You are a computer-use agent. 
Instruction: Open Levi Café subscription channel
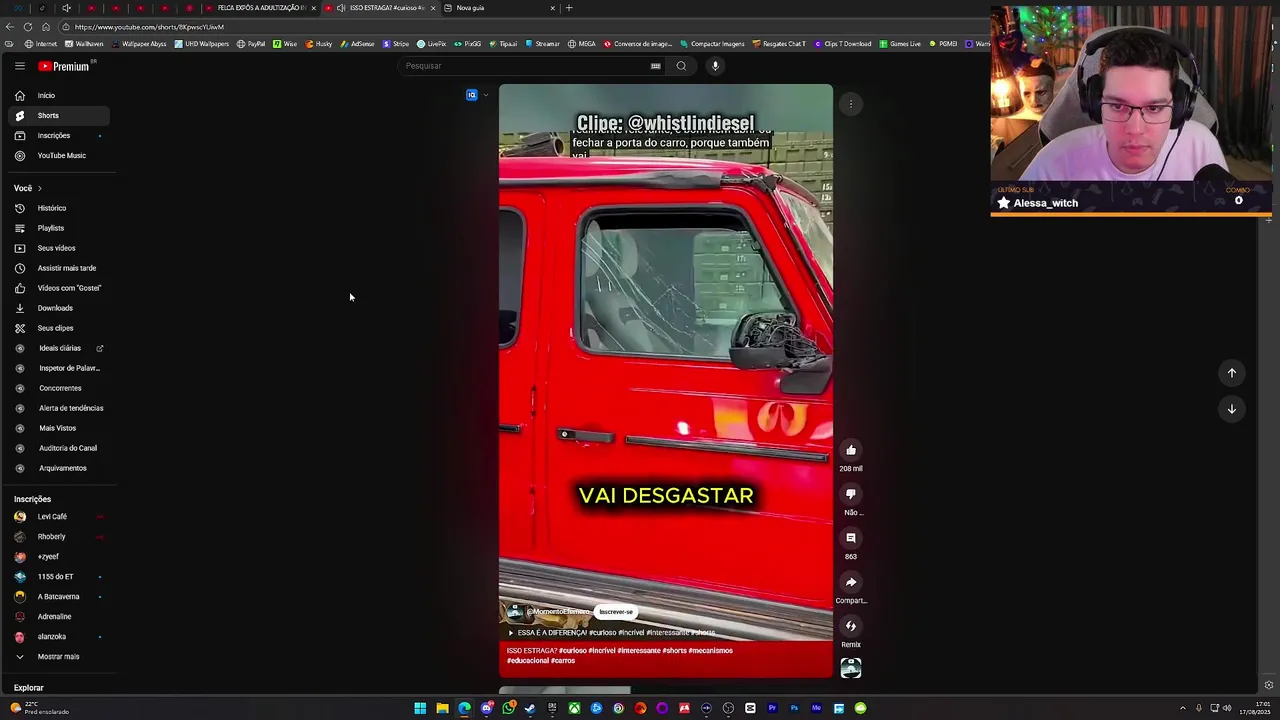click(57, 517)
